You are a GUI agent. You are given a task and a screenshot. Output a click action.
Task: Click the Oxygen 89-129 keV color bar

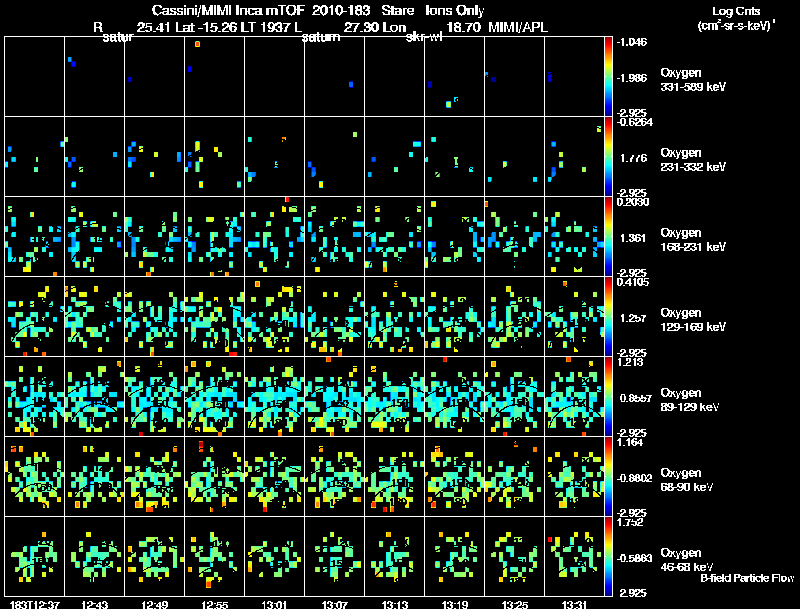point(610,396)
